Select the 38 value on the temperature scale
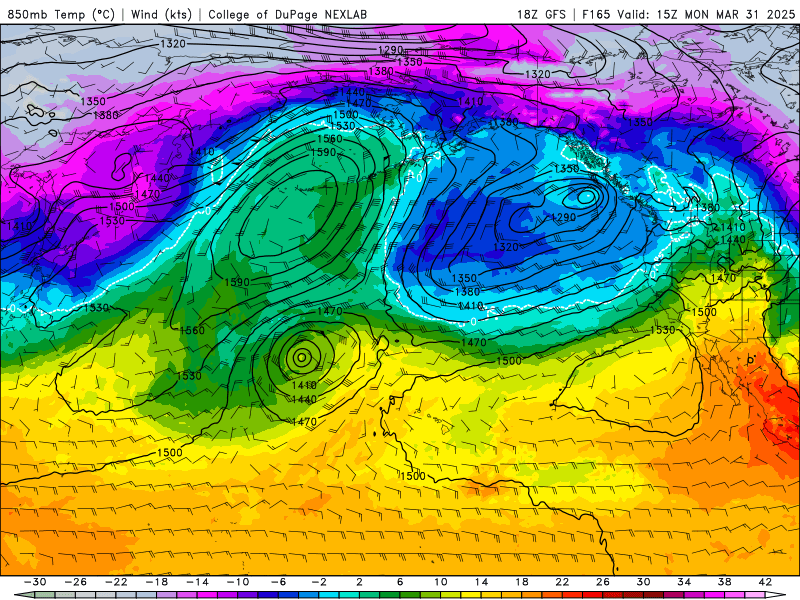800x600 pixels. (724, 582)
